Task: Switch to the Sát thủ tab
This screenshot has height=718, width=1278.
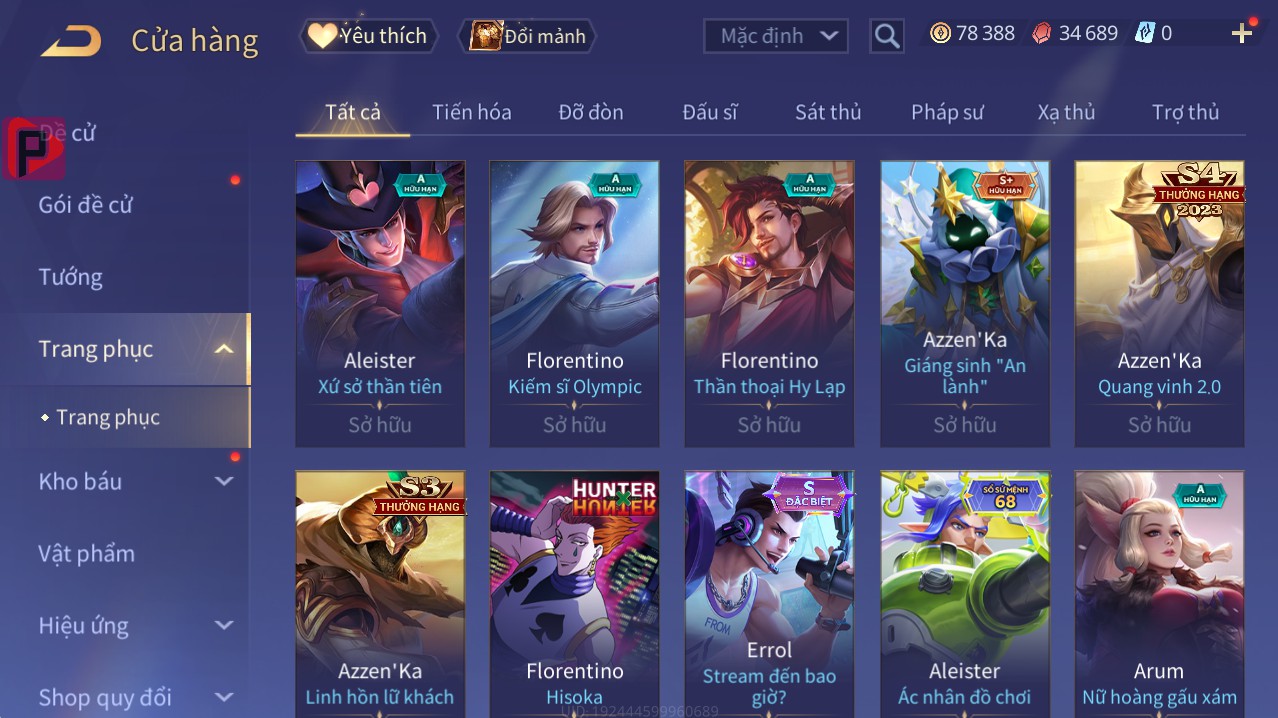Action: (828, 112)
